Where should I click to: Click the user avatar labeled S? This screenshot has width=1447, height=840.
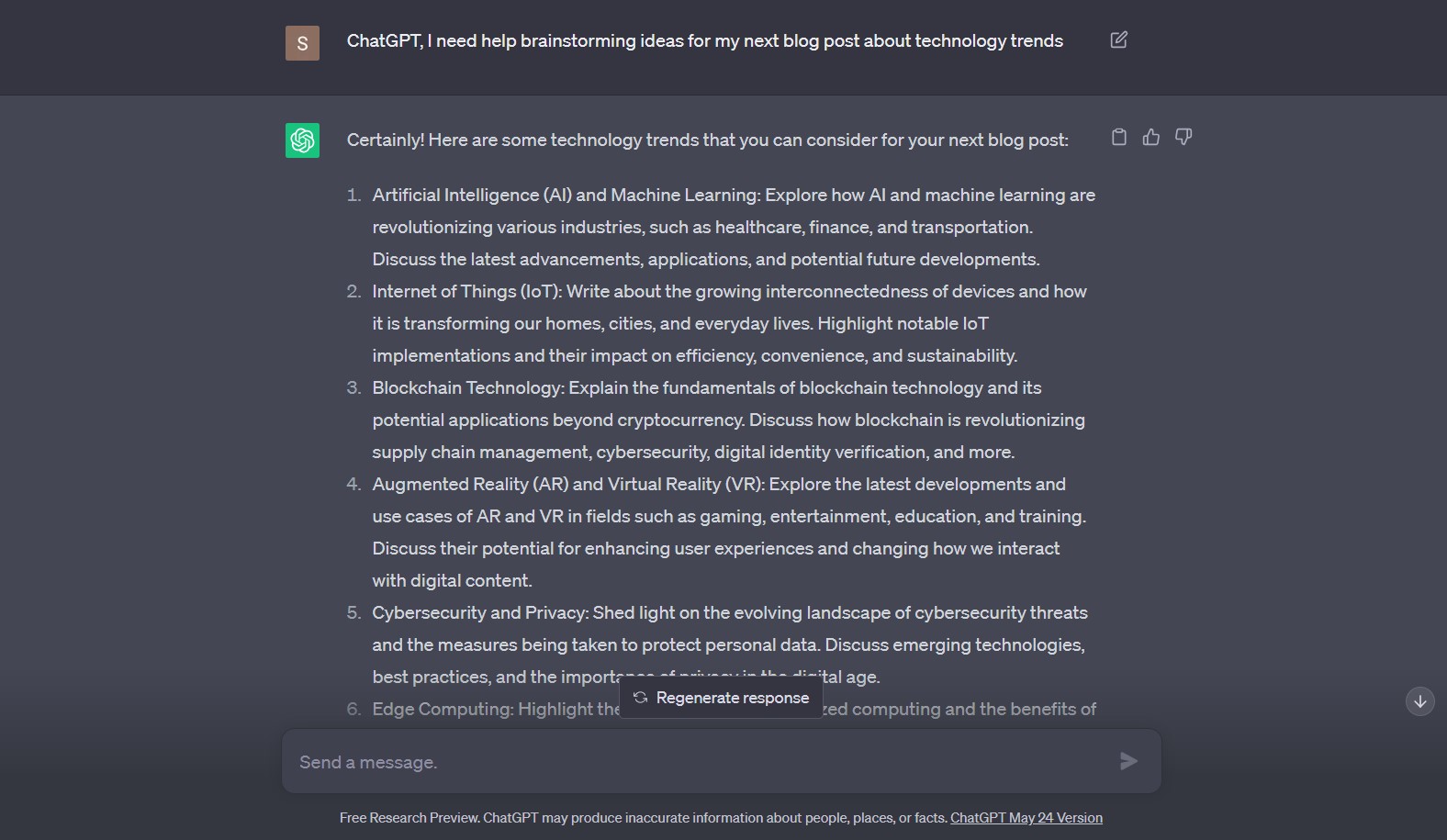point(302,43)
